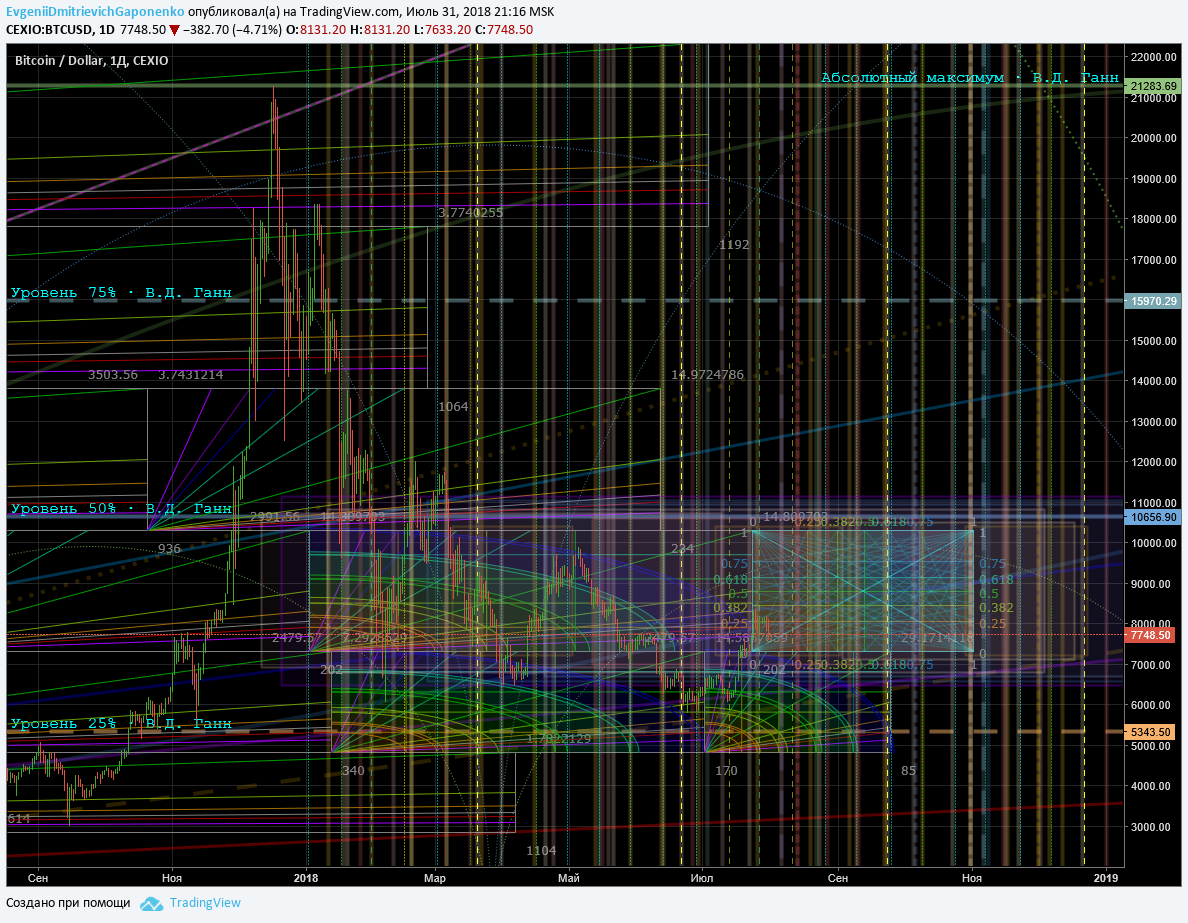Screen dimensions: 1188x923
Task: Click the red 7748.50 current price axis label
Action: click(x=1151, y=635)
